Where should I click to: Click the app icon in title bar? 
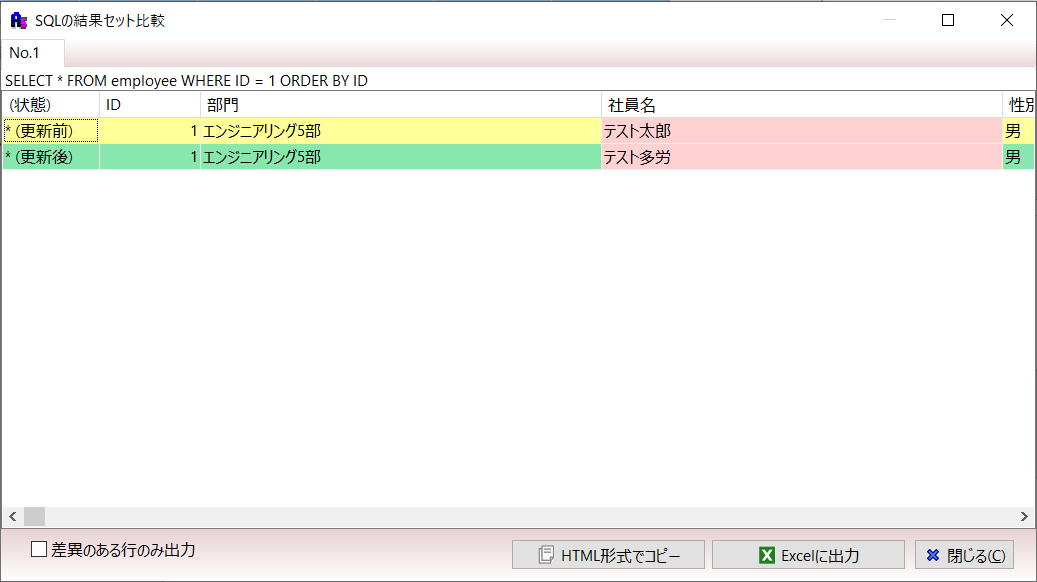tap(18, 20)
